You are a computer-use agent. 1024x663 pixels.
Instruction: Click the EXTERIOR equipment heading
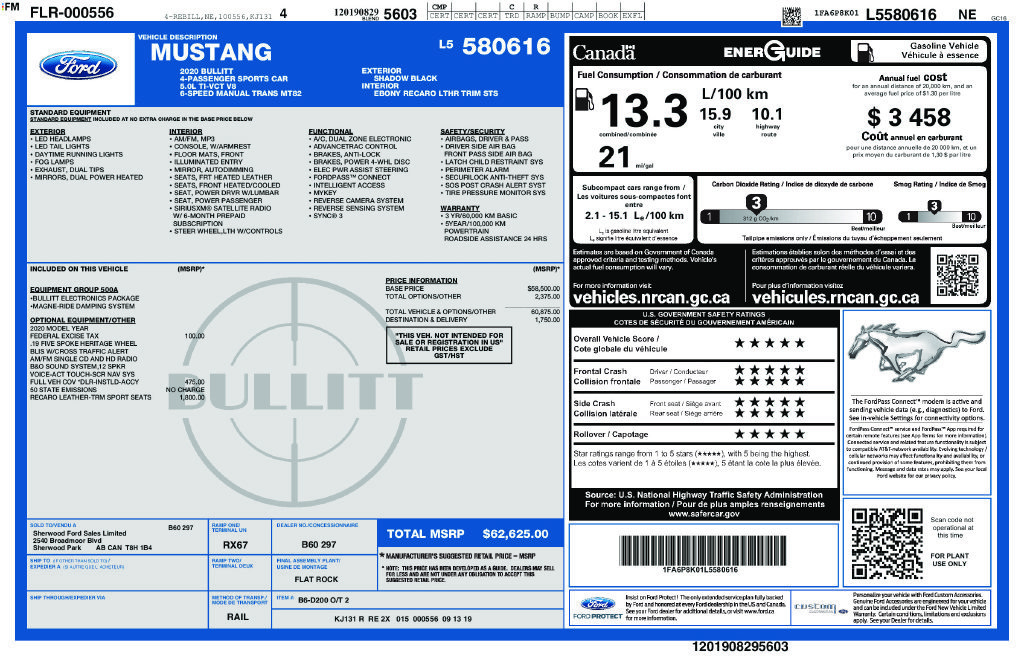click(x=48, y=131)
